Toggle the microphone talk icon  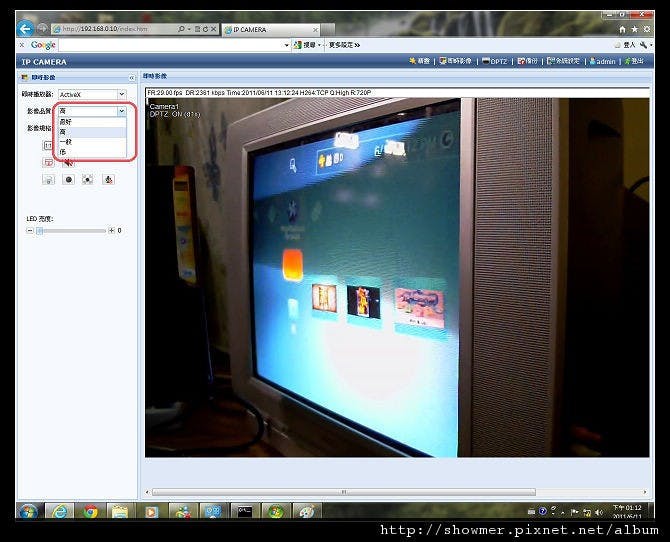(x=109, y=180)
